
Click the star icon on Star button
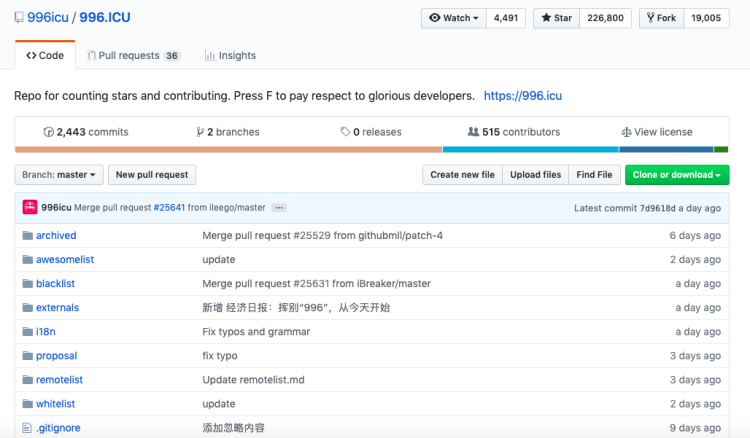pos(546,18)
